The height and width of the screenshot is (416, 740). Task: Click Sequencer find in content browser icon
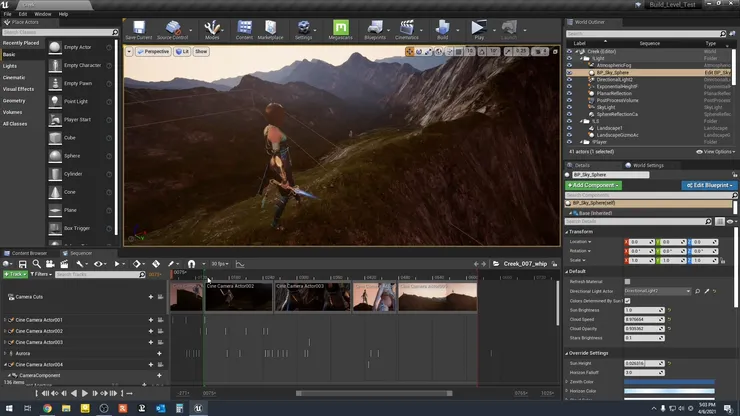[x=36, y=264]
